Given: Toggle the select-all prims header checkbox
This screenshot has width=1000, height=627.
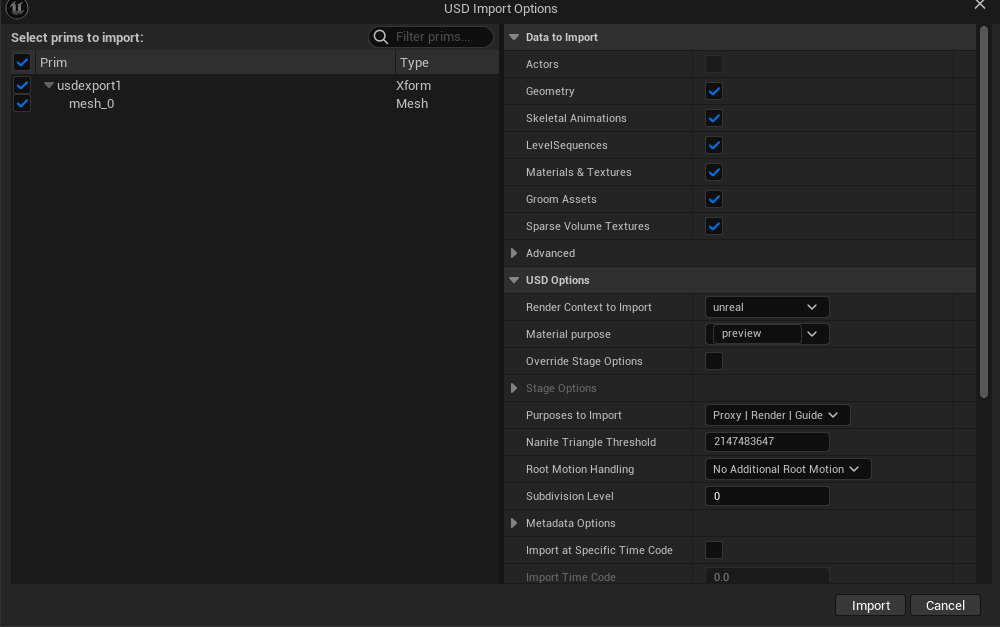Looking at the screenshot, I should [x=22, y=63].
